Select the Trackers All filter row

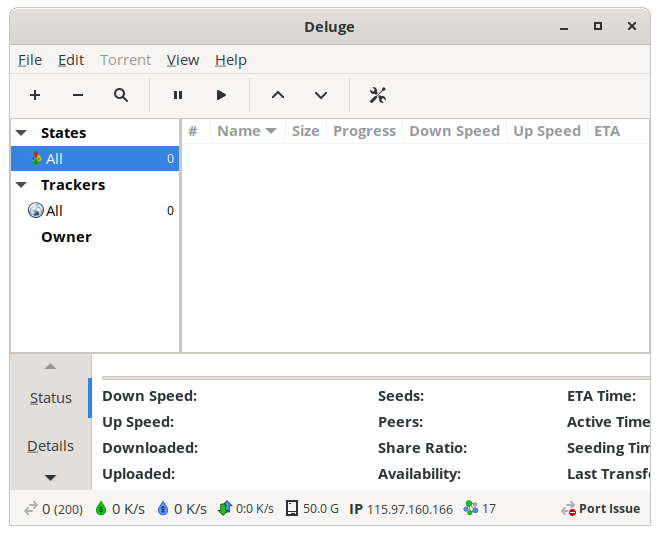pos(95,210)
